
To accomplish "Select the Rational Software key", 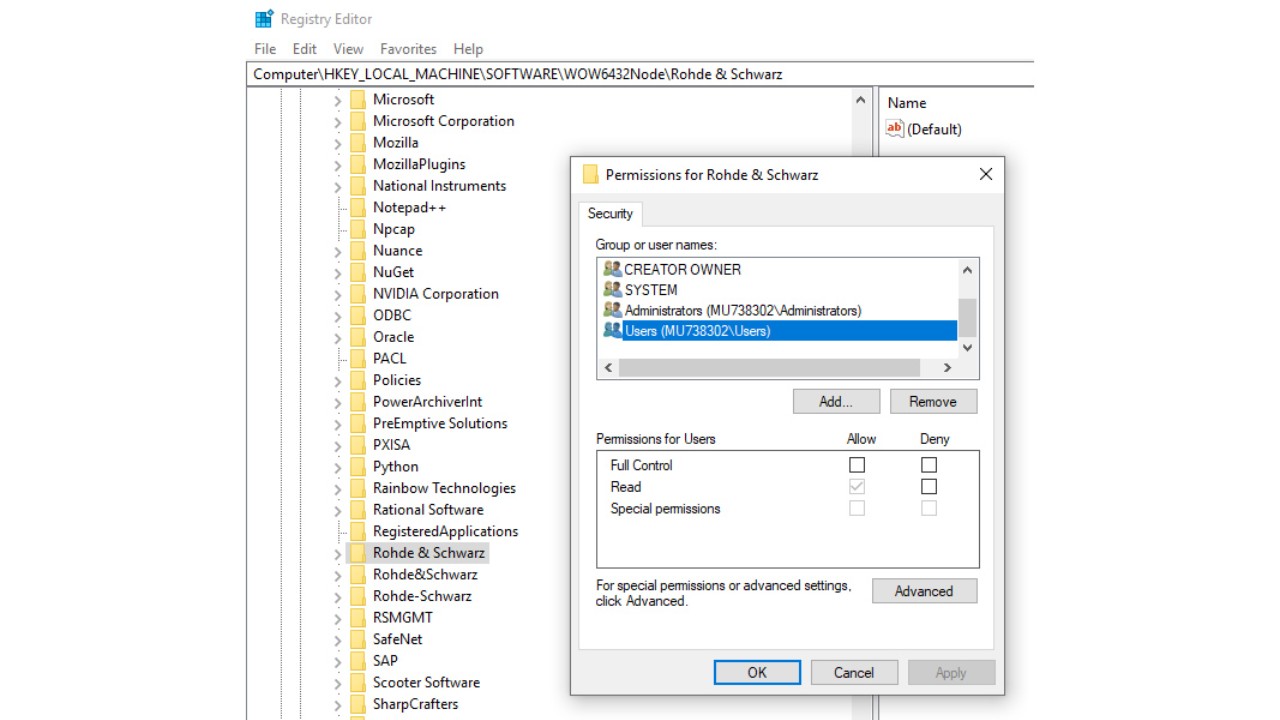I will [428, 510].
